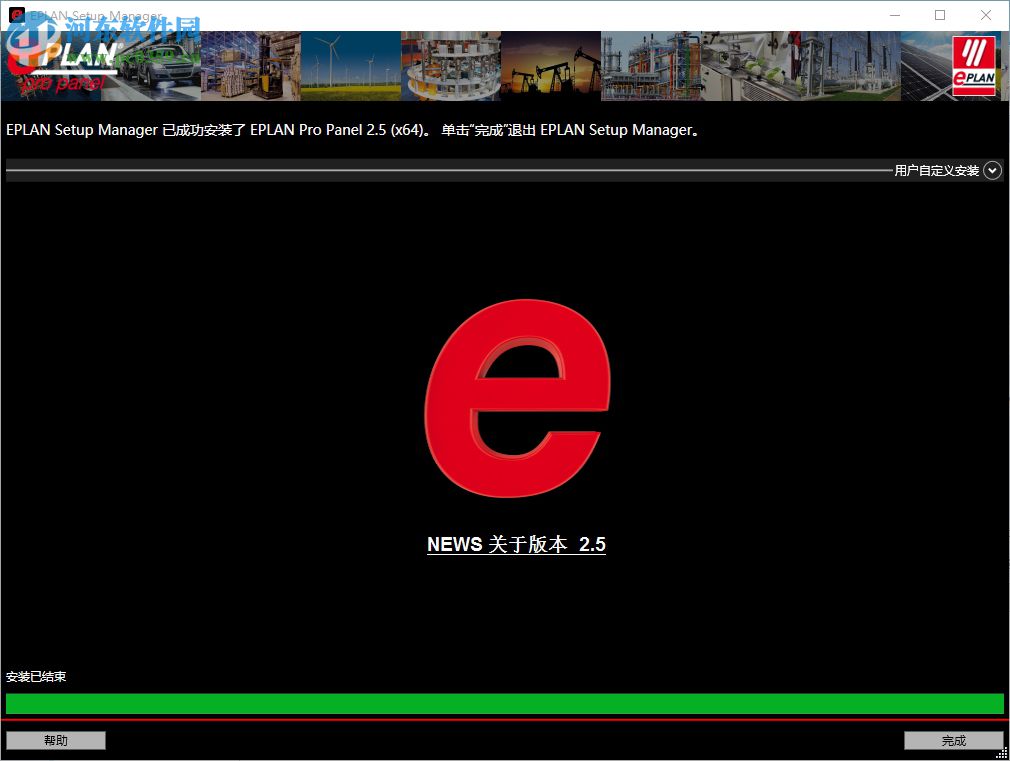Viewport: 1010px width, 761px height.
Task: Click the 用户自定义安装 label
Action: (937, 171)
